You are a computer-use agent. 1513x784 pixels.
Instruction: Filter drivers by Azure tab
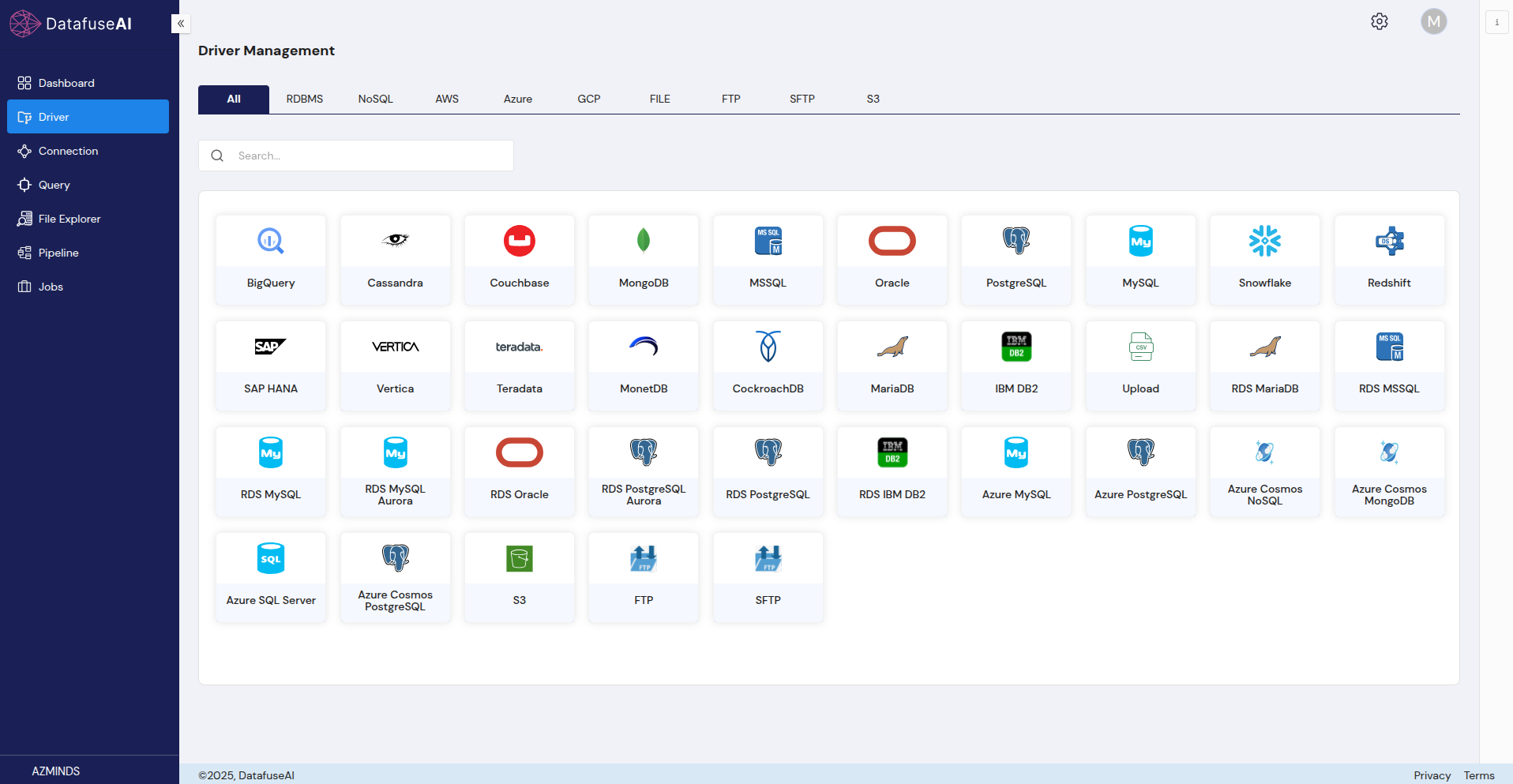517,99
